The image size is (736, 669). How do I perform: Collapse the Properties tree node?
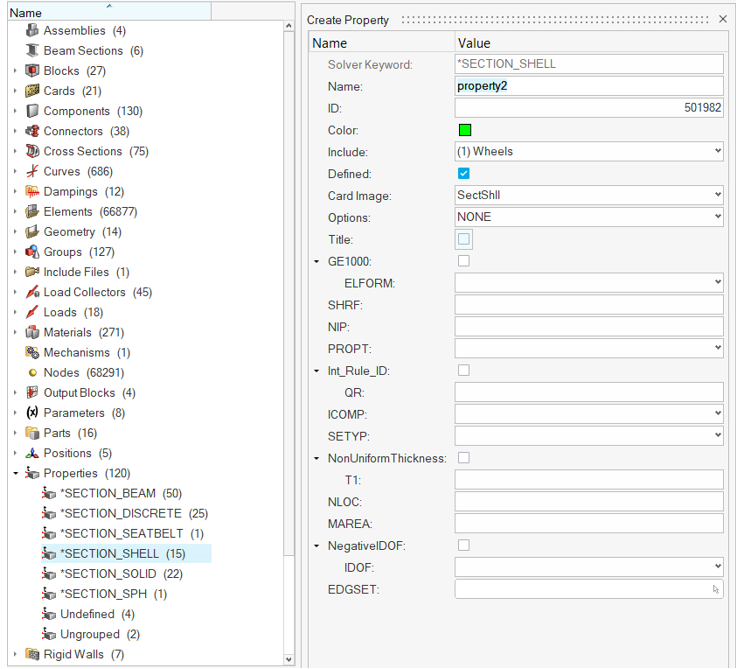pyautogui.click(x=15, y=473)
